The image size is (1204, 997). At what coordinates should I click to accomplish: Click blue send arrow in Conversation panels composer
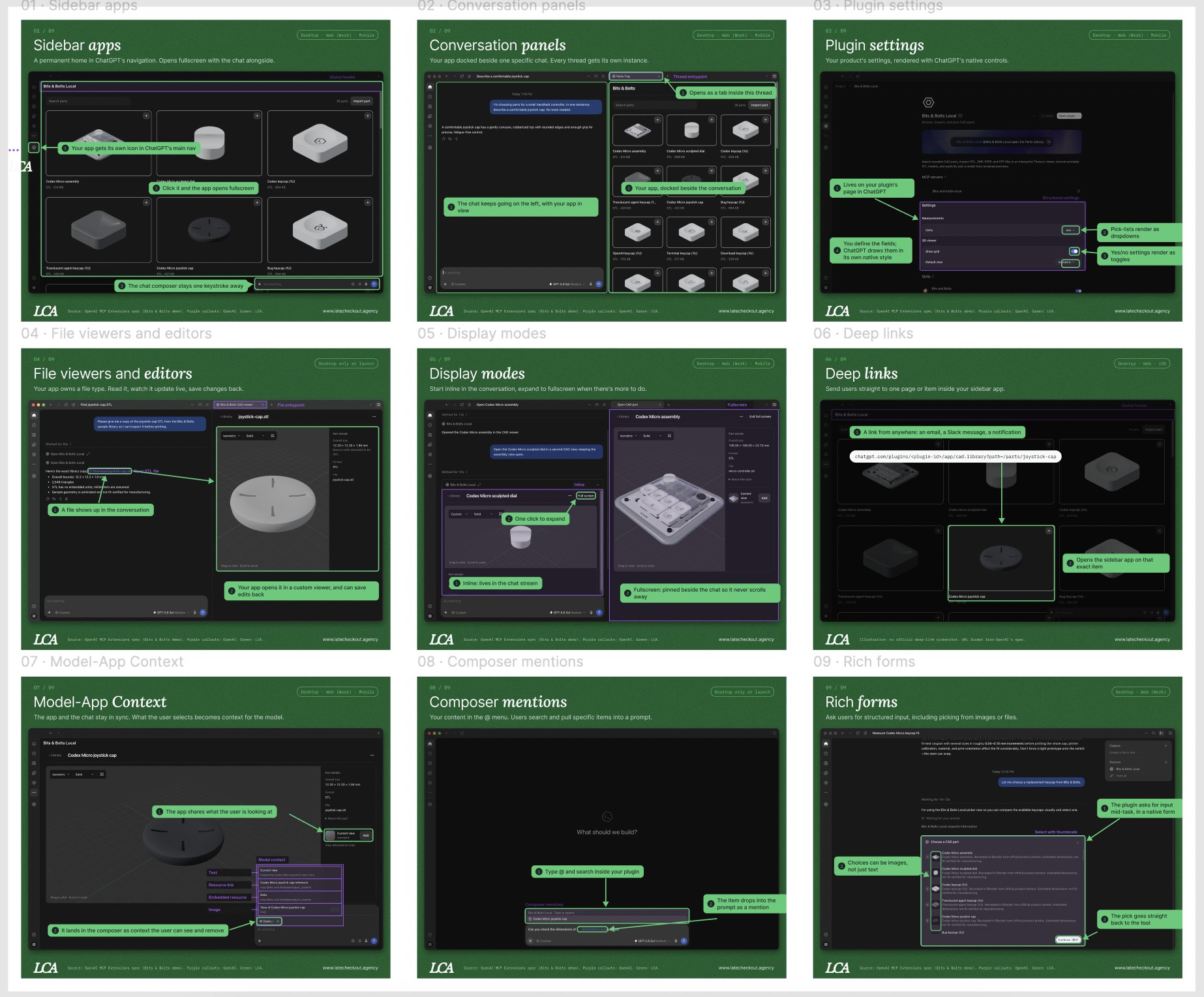point(599,284)
